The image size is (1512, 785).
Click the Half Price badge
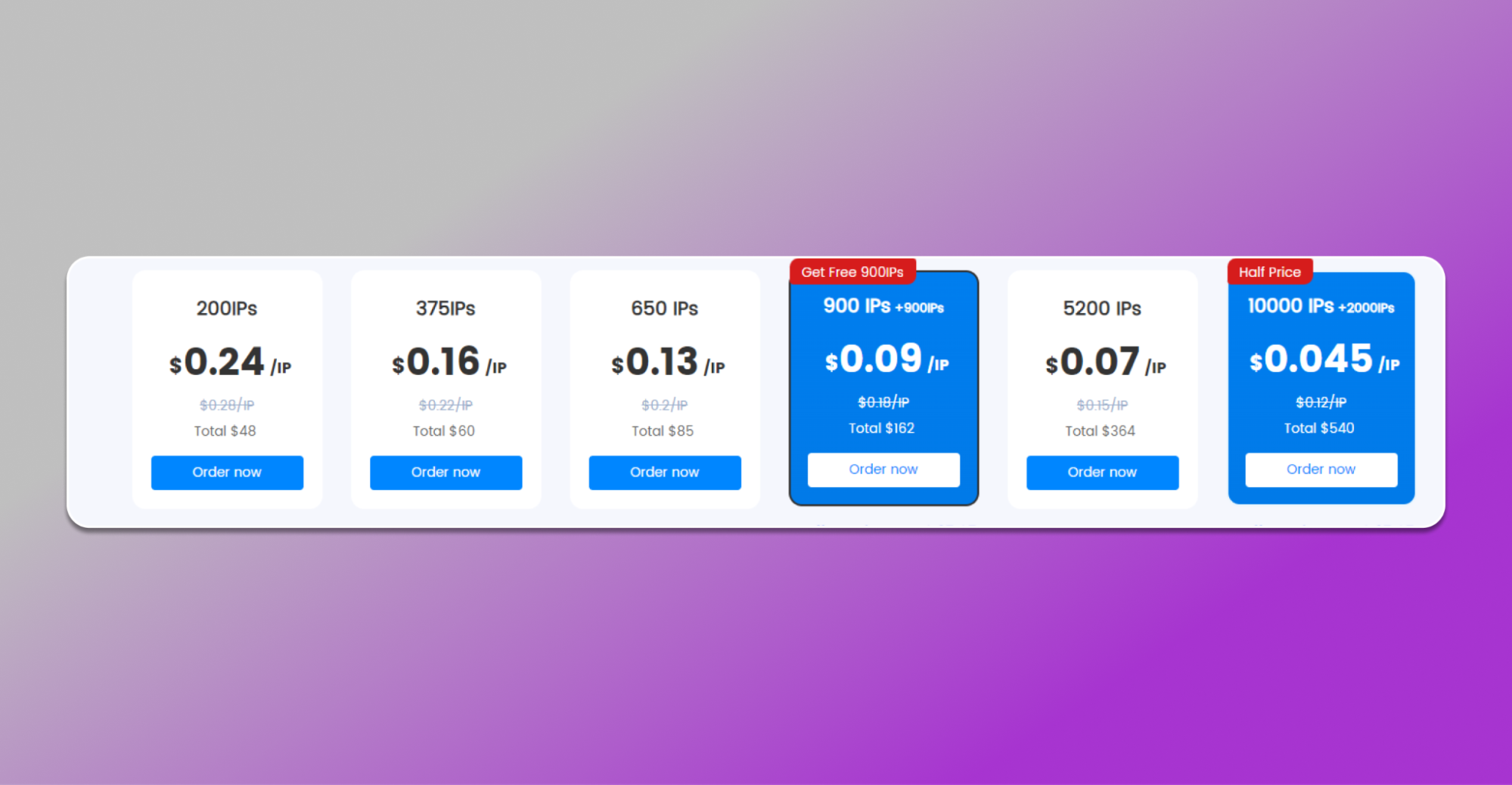1270,271
